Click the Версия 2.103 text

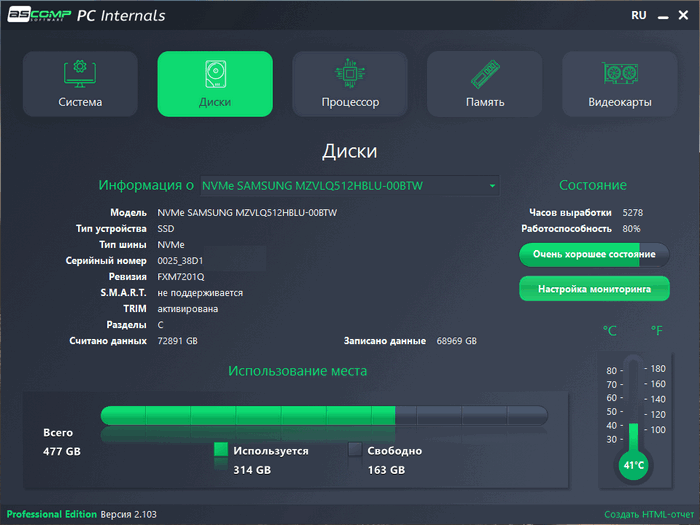coord(129,514)
